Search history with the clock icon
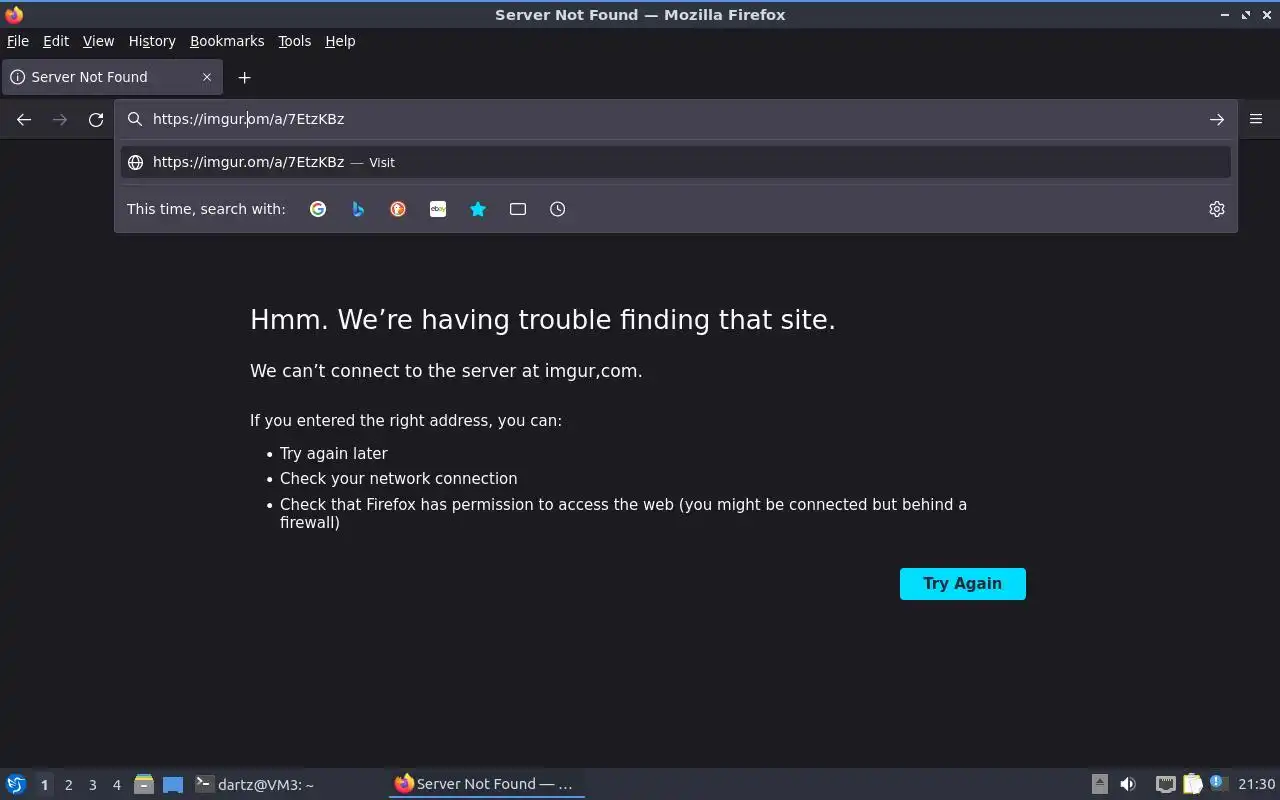1280x800 pixels. pos(558,209)
